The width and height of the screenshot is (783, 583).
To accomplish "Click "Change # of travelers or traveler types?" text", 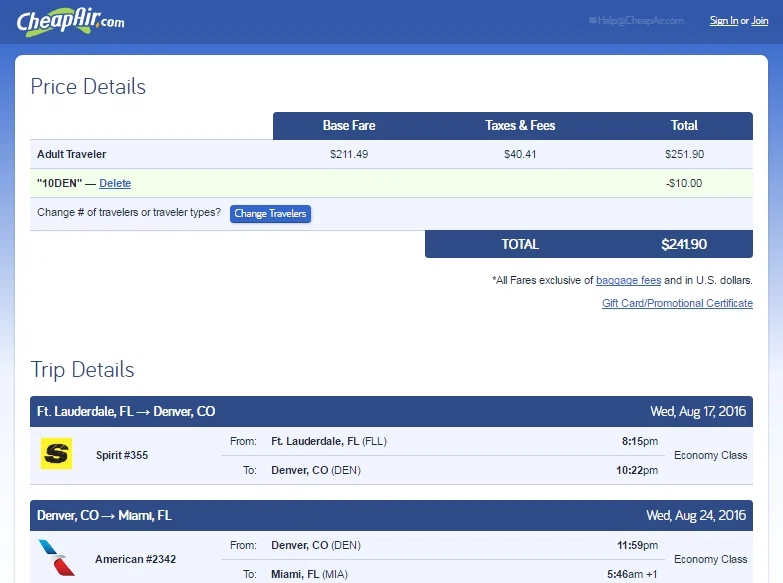I will [x=129, y=212].
